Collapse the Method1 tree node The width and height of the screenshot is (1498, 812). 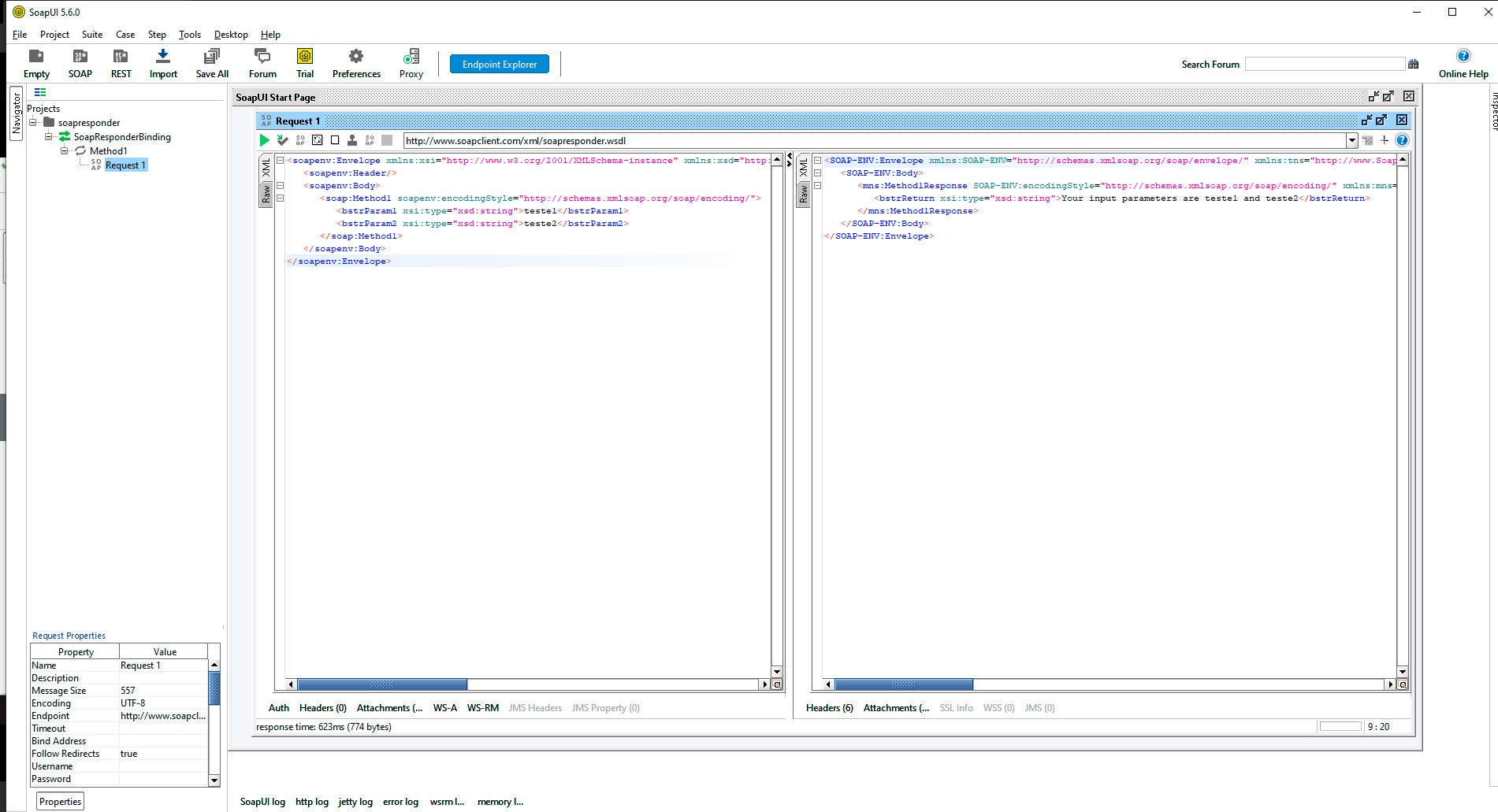click(65, 151)
